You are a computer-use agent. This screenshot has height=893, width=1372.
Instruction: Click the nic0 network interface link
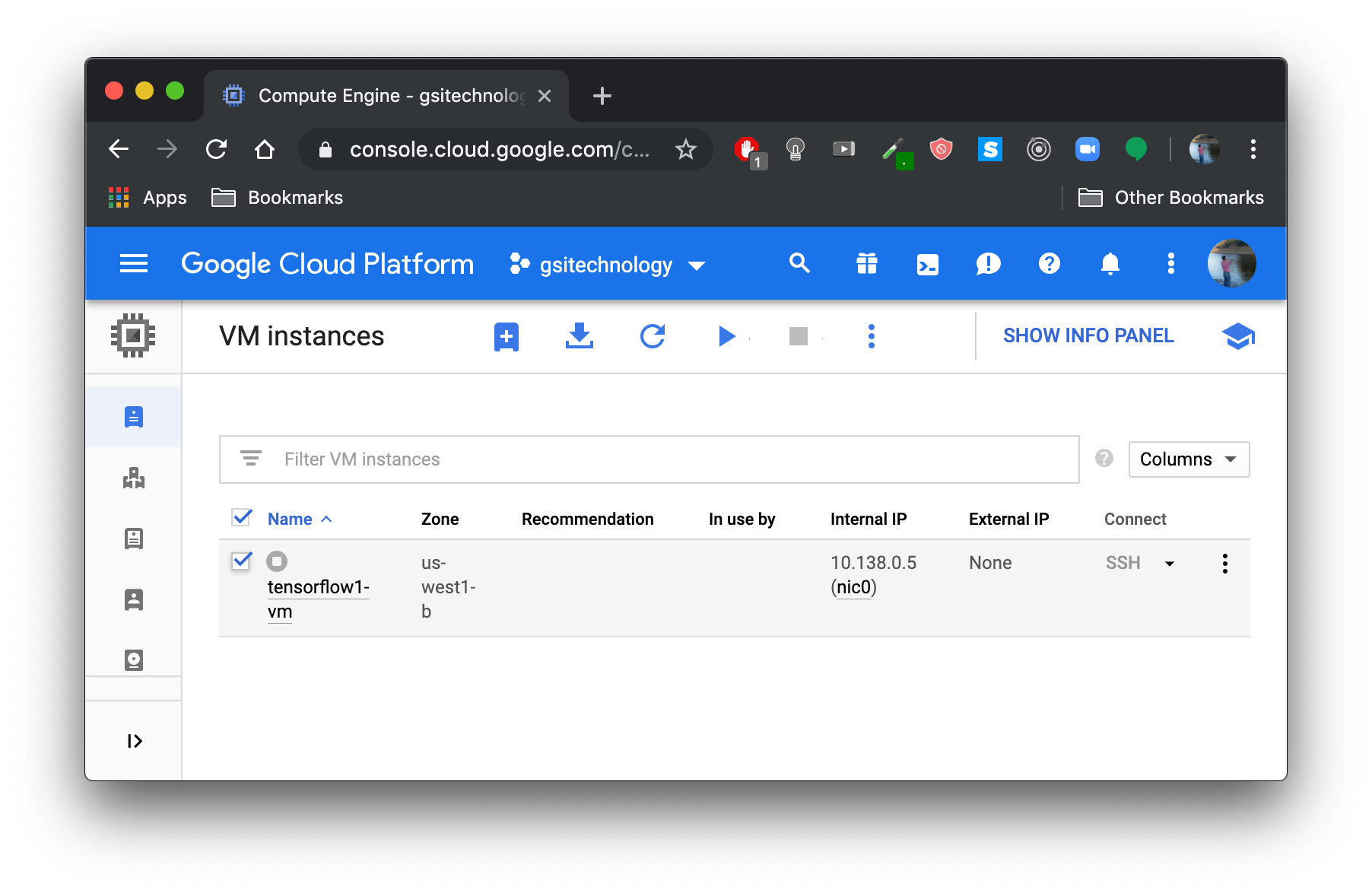point(853,587)
